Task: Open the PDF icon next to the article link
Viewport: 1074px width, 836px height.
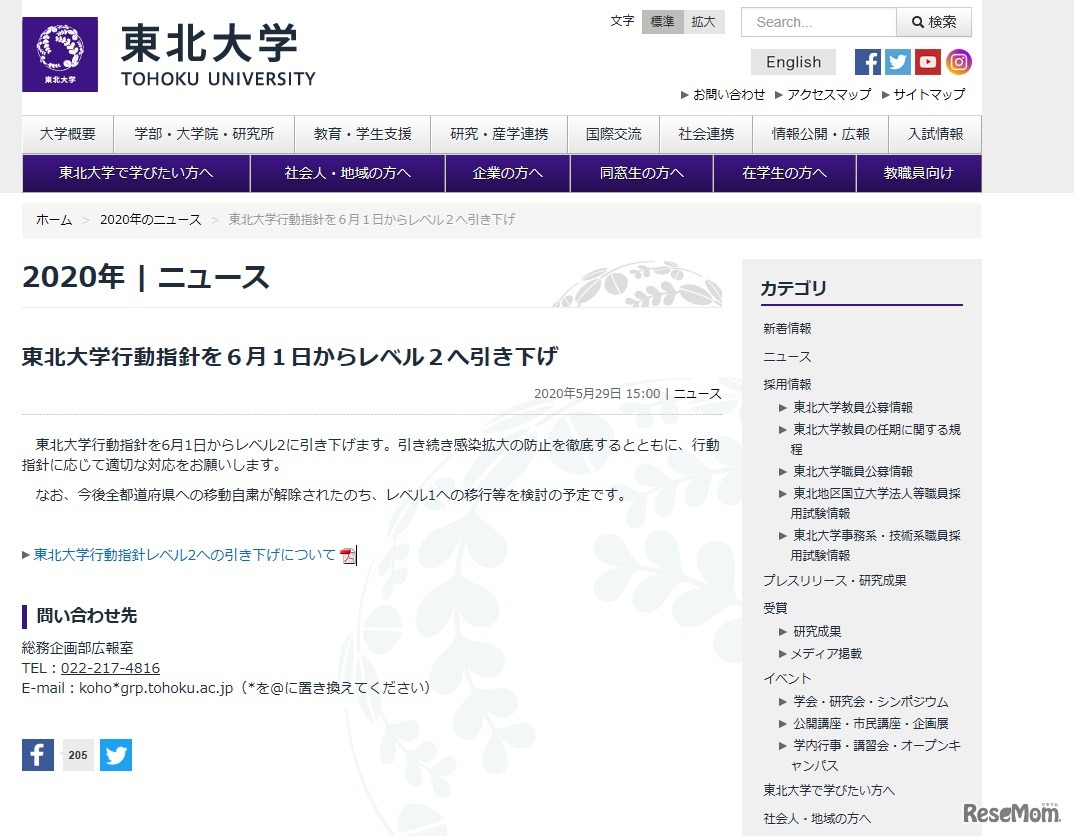Action: point(347,556)
